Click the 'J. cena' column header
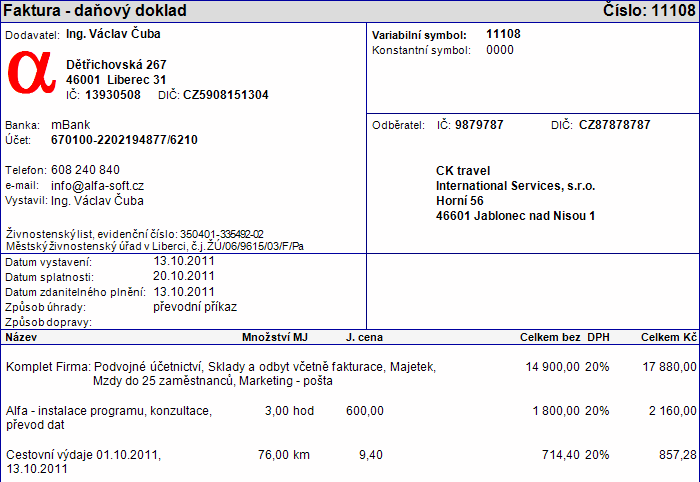The image size is (700, 482). pos(364,337)
